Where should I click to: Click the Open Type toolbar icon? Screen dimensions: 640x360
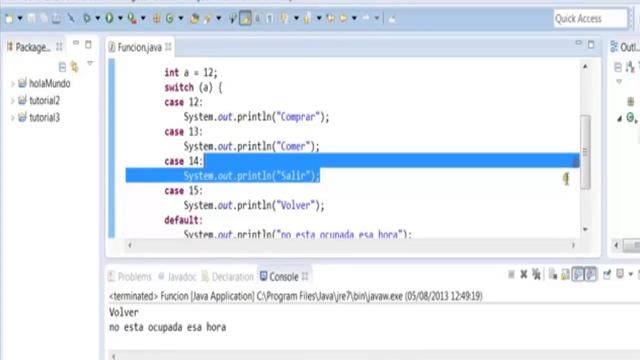click(x=194, y=18)
